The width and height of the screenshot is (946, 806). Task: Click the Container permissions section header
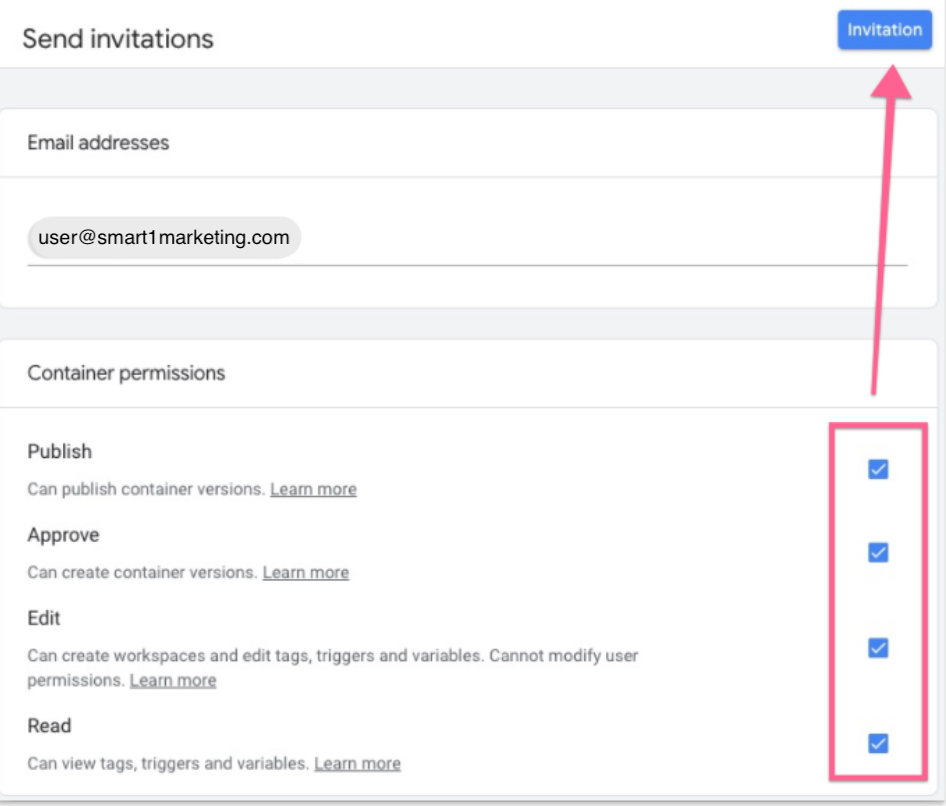(x=126, y=373)
